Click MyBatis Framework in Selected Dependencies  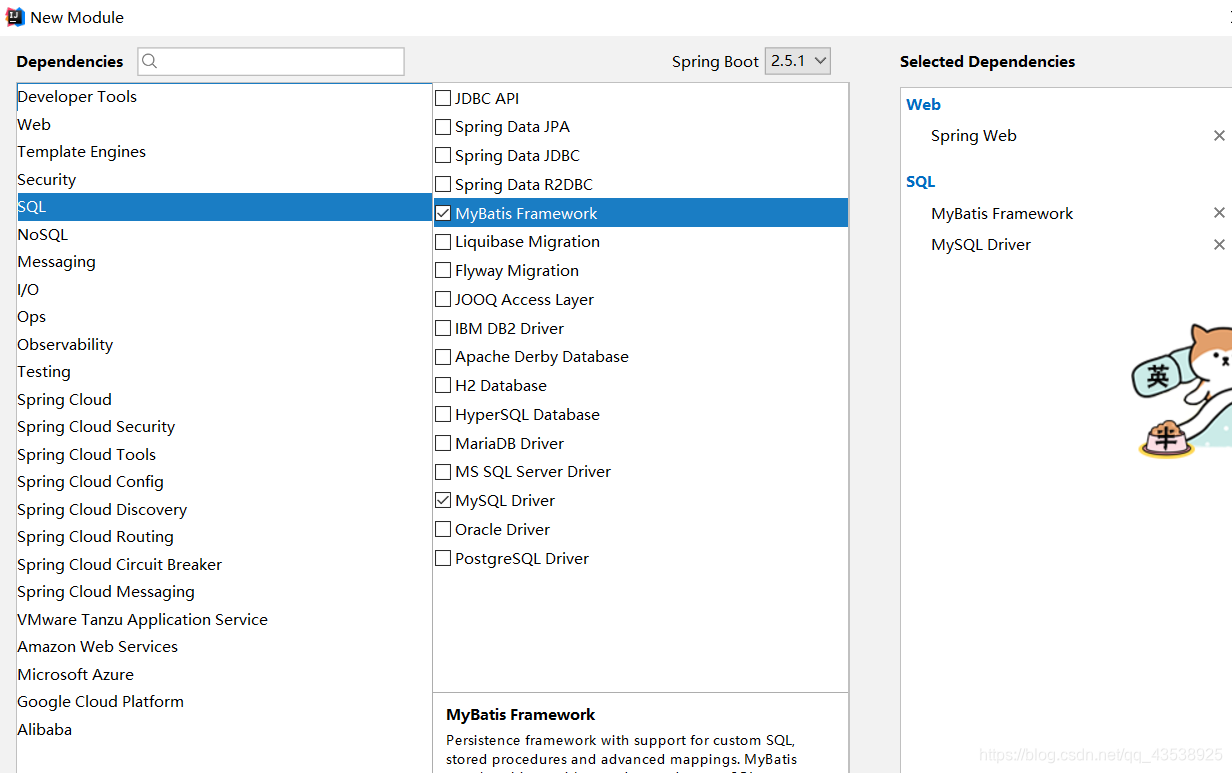1002,214
